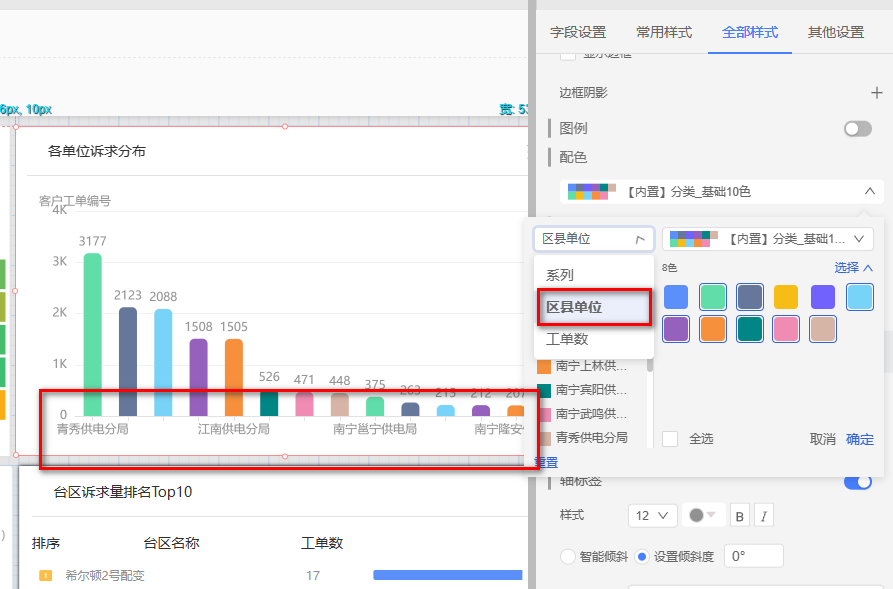
Task: Turn on the 图例 legend switch
Action: tap(857, 129)
